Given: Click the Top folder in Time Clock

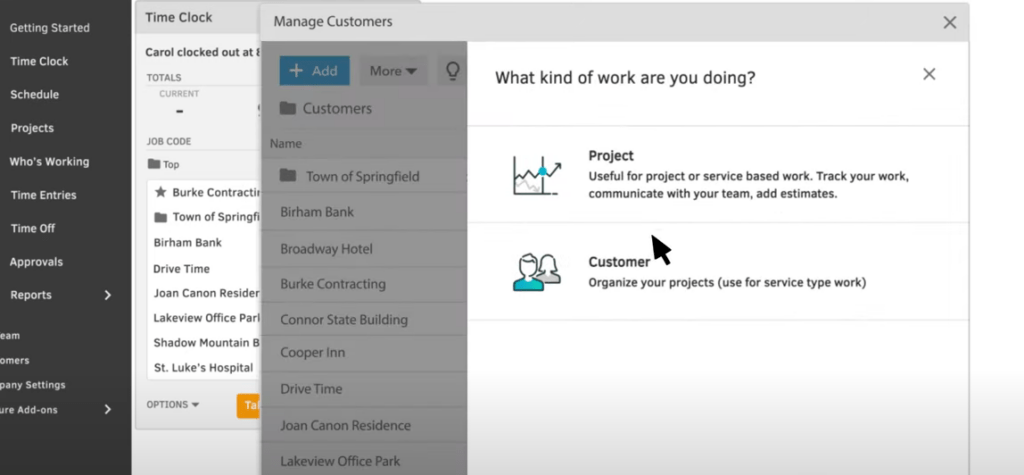Looking at the screenshot, I should [x=163, y=165].
